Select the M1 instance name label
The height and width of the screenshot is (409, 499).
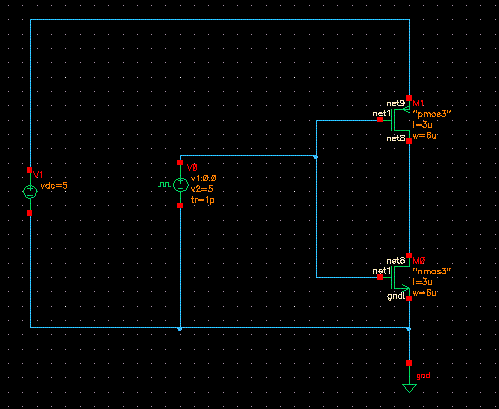coord(418,103)
